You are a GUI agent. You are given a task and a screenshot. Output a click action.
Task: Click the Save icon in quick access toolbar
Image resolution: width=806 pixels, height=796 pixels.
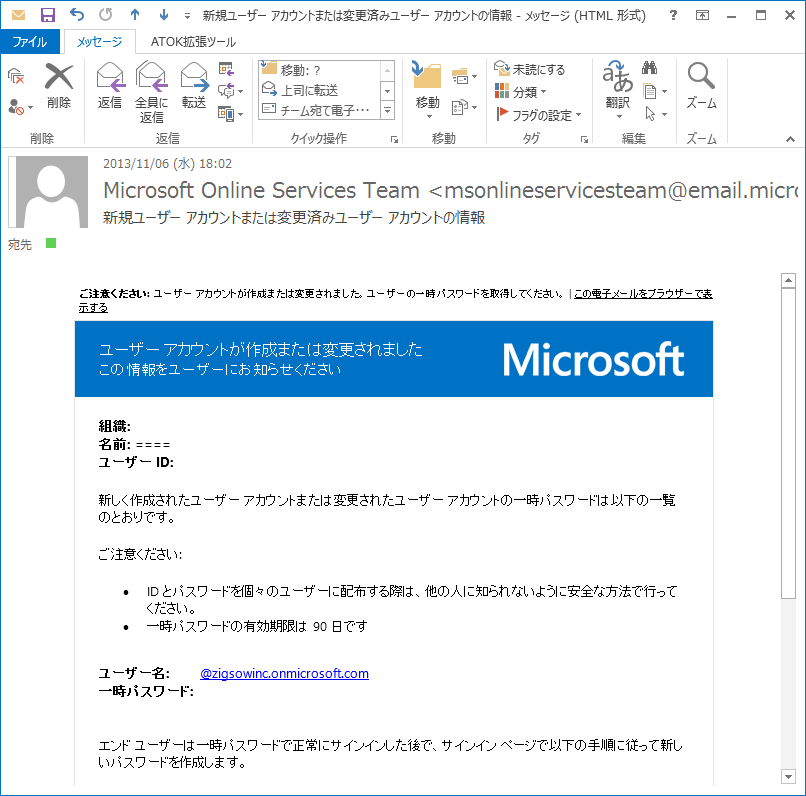click(x=47, y=15)
